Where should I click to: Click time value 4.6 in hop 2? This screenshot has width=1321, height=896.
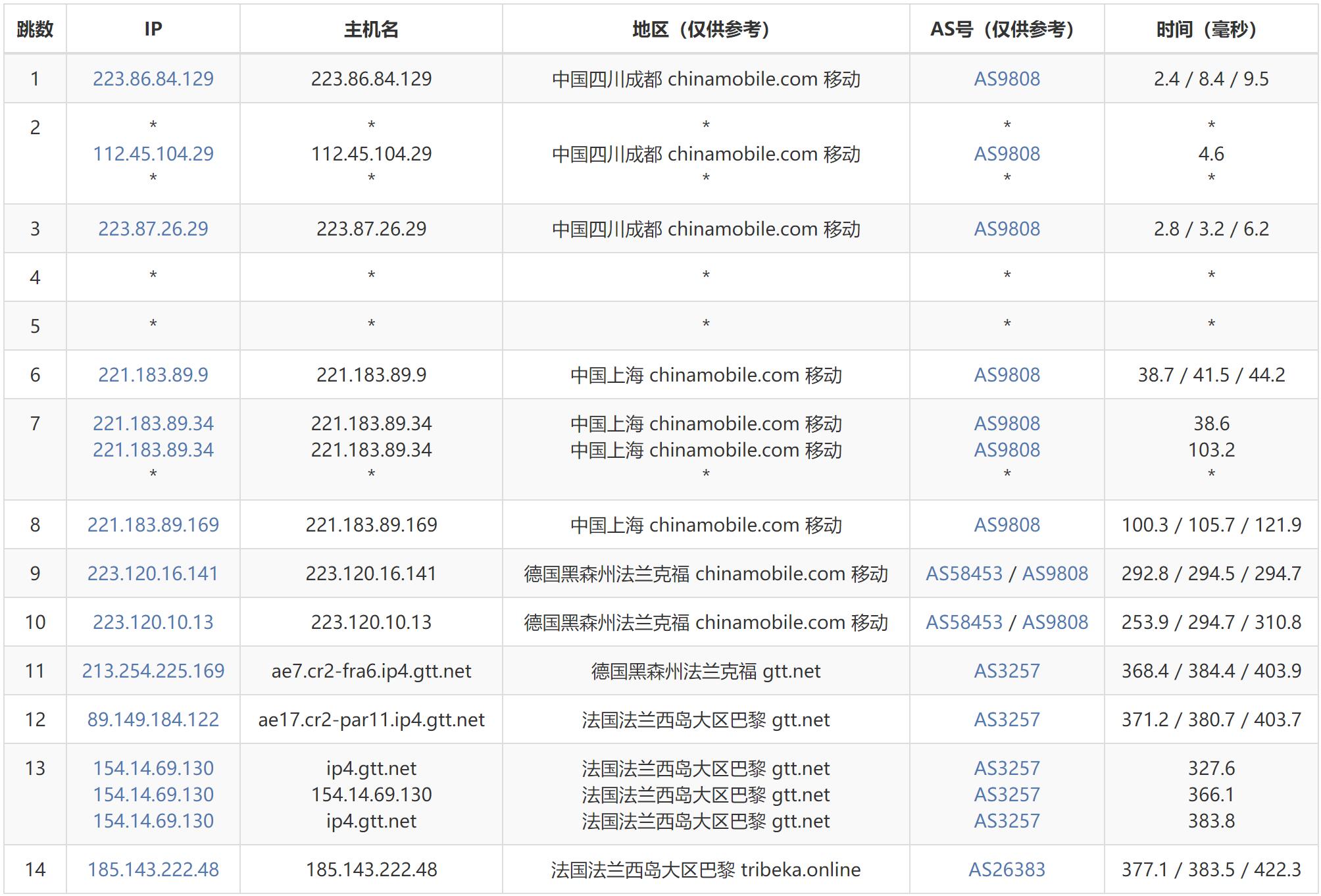pos(1211,154)
